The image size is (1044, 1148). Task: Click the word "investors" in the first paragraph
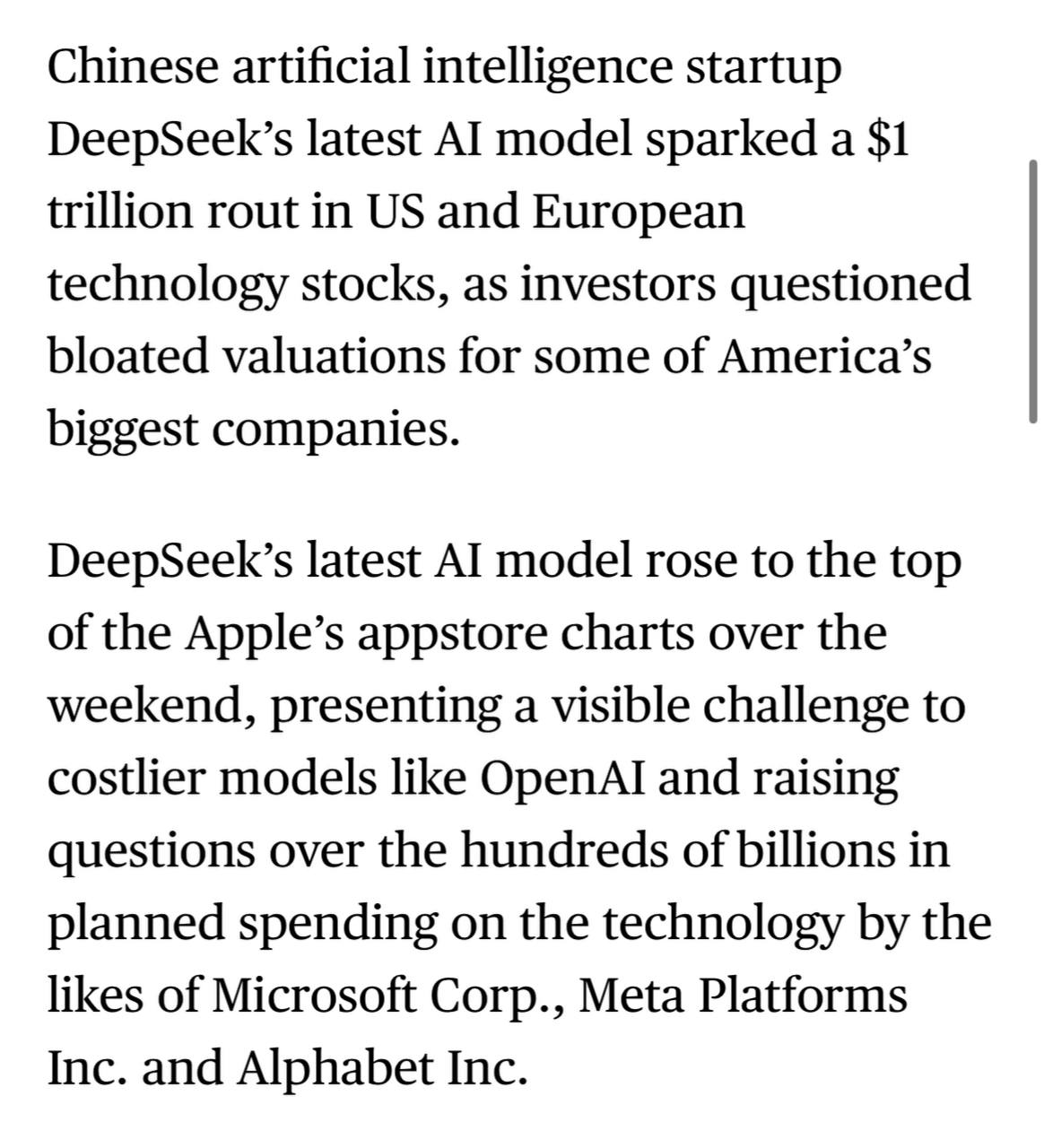click(618, 284)
